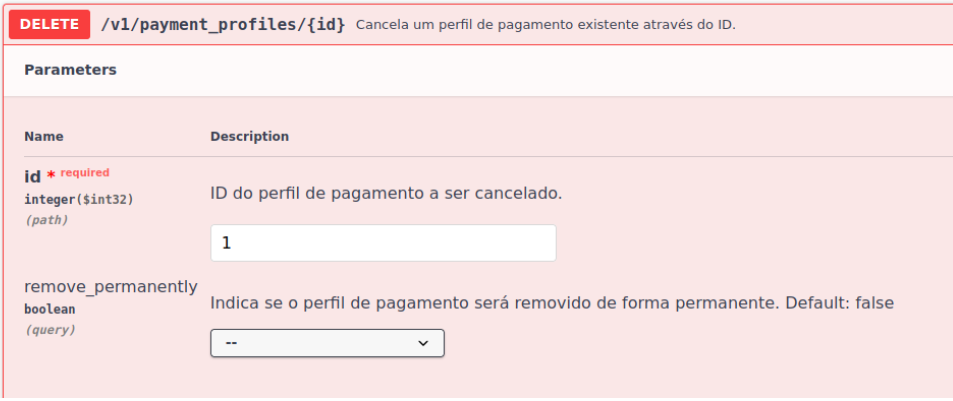Click the red 'required' label
Screen dimensions: 953x401
[x=85, y=172]
